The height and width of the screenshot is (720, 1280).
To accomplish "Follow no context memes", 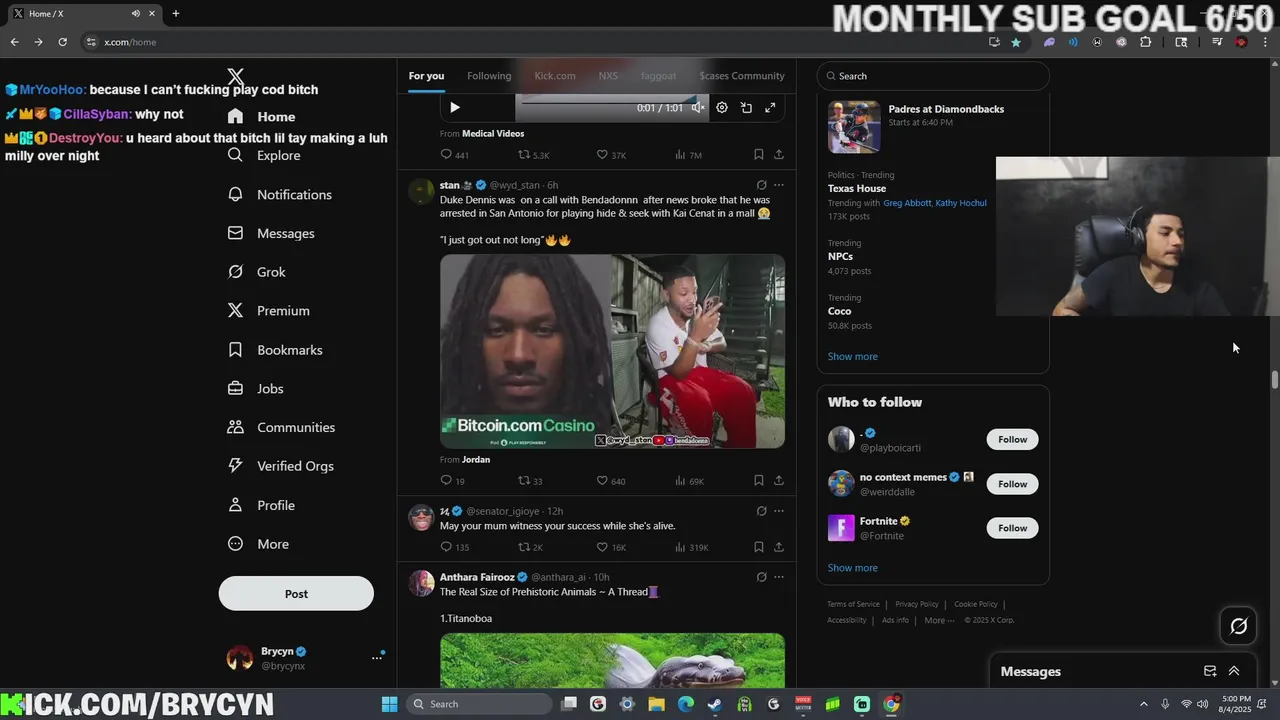I will click(1012, 484).
